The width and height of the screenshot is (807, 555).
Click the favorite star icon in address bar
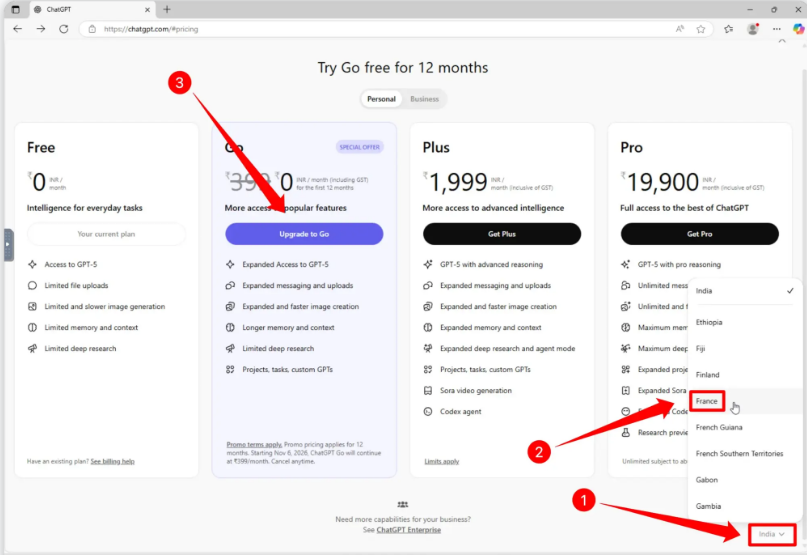701,29
